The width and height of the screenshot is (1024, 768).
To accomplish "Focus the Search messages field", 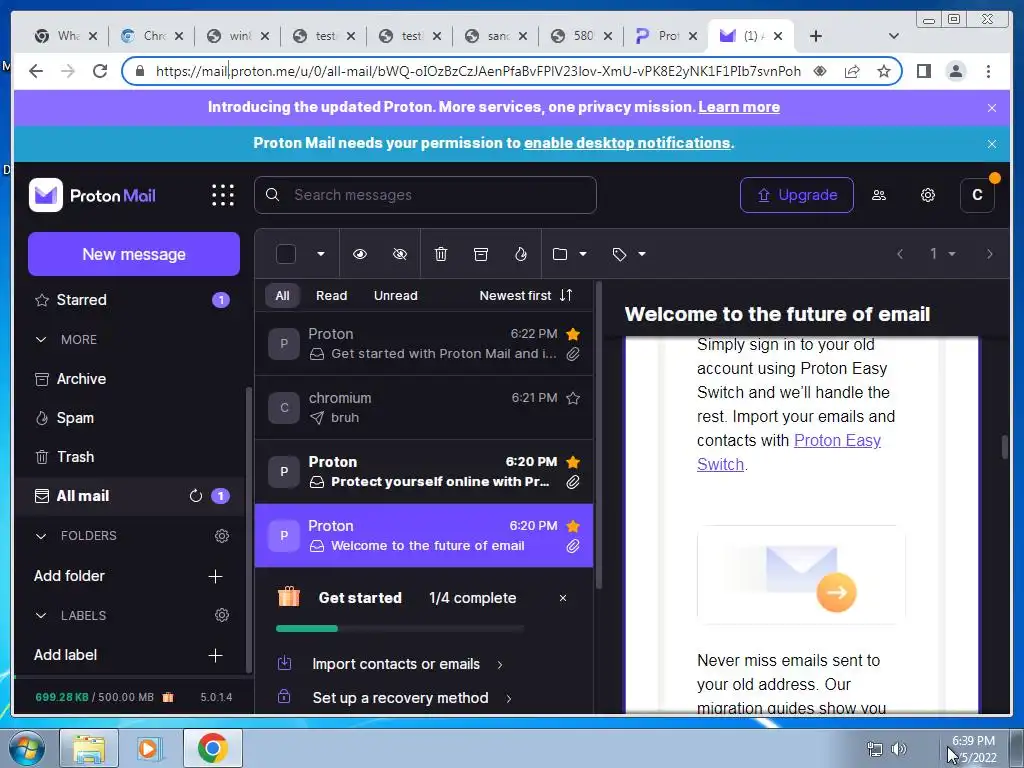I will [x=425, y=195].
